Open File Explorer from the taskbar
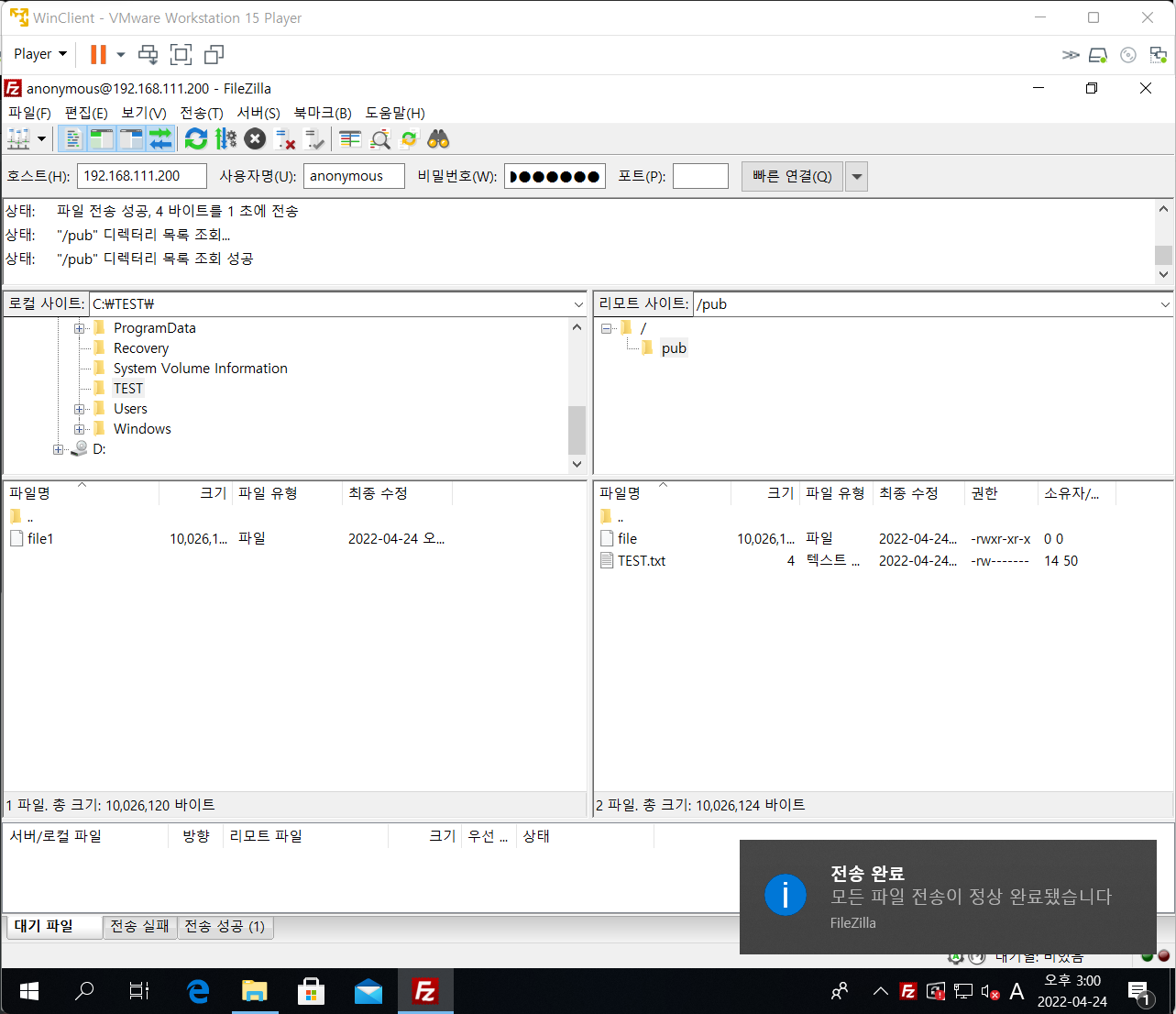1176x1014 pixels. (x=255, y=991)
